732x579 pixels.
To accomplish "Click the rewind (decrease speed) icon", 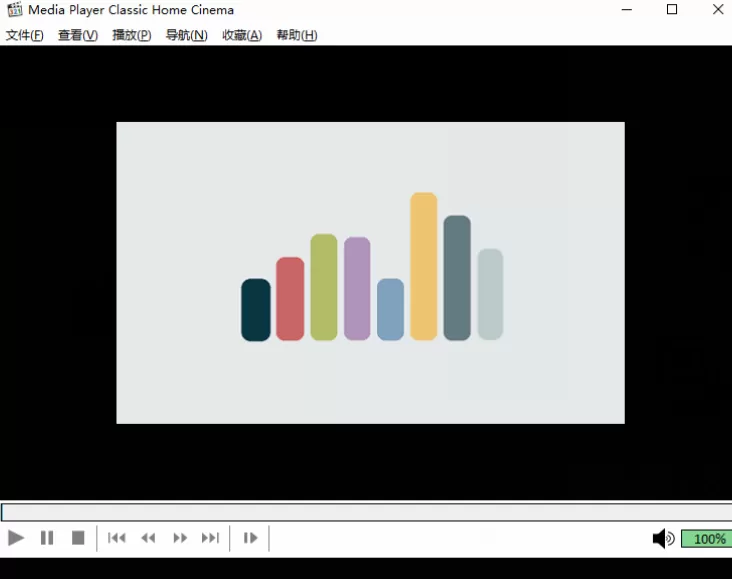I will (x=148, y=538).
